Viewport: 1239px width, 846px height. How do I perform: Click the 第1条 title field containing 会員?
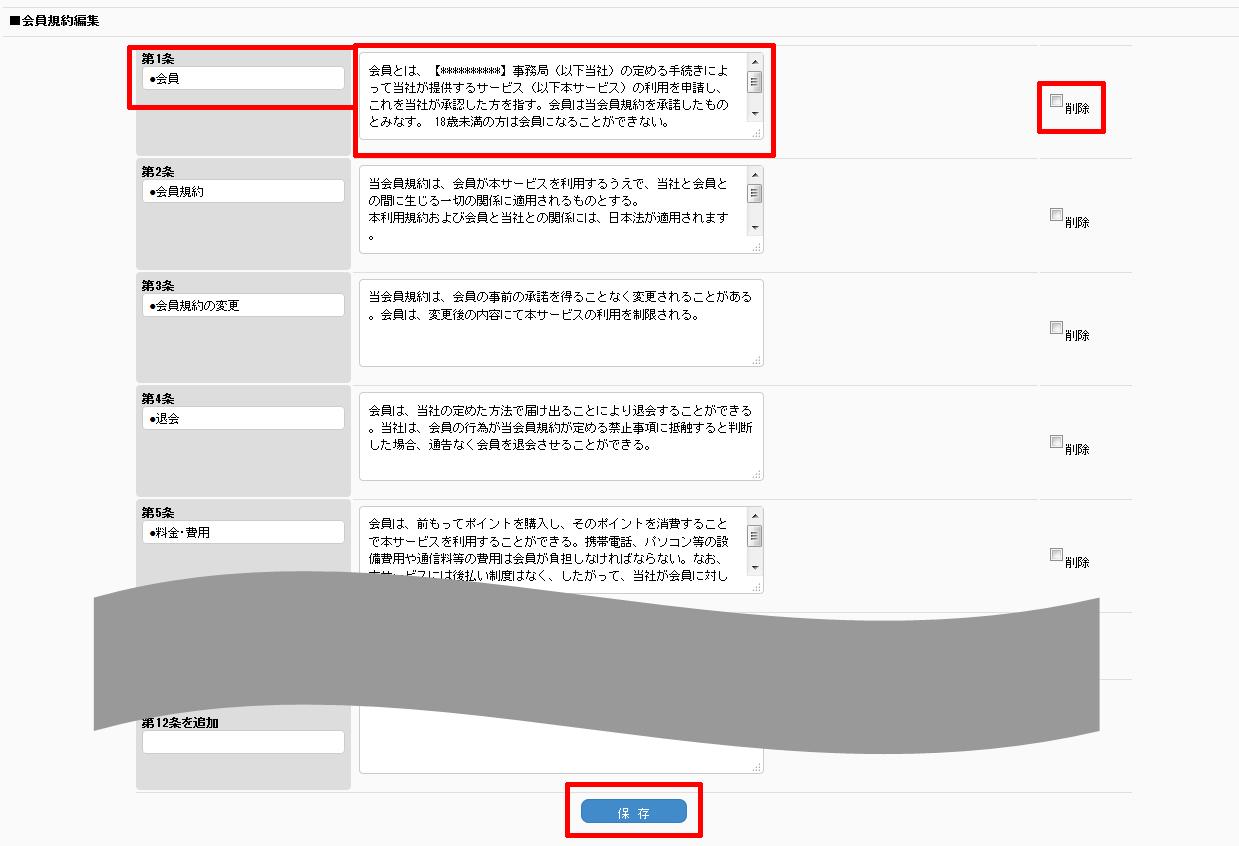(x=243, y=78)
